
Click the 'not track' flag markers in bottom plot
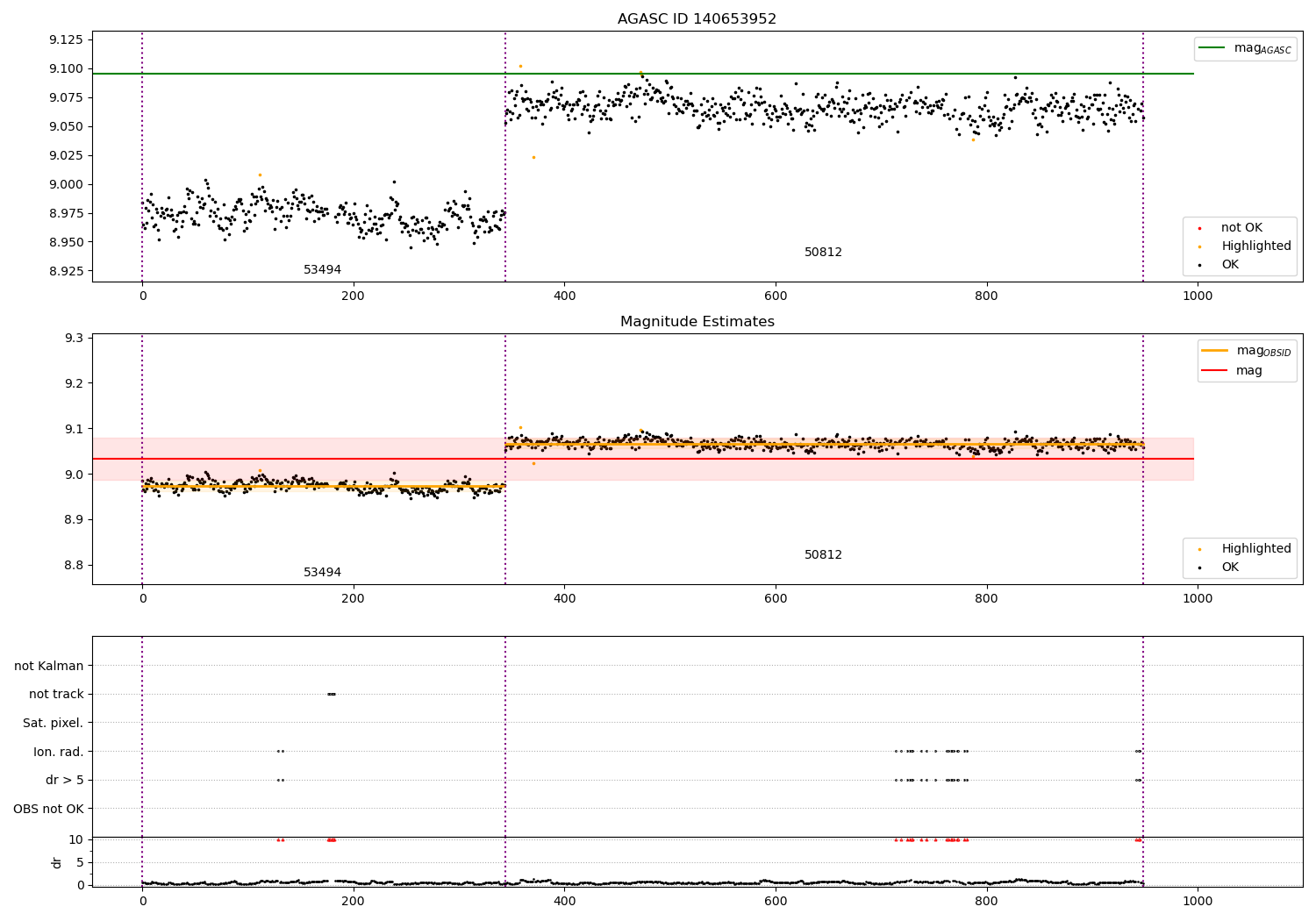pyautogui.click(x=331, y=694)
